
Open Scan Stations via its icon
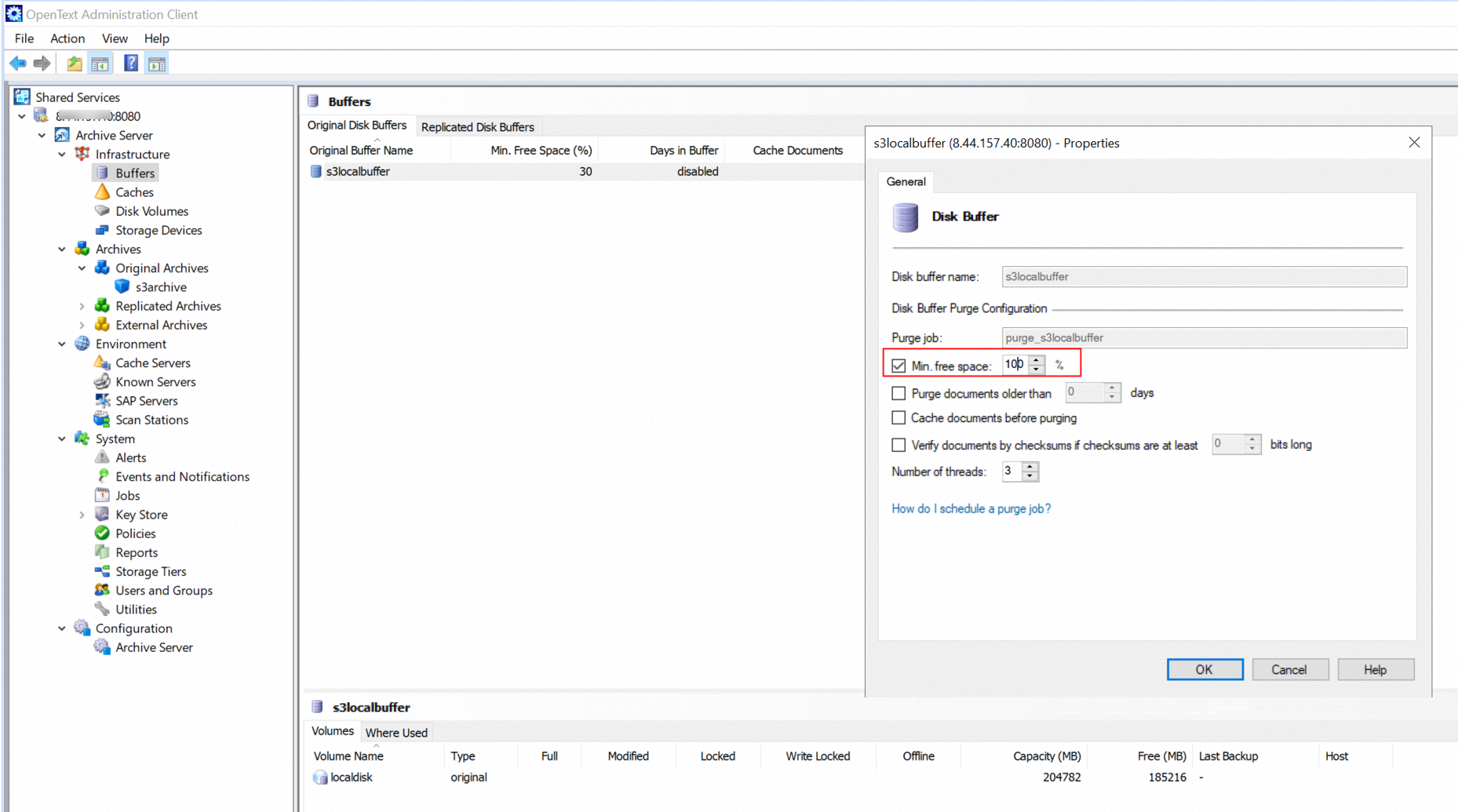click(102, 420)
